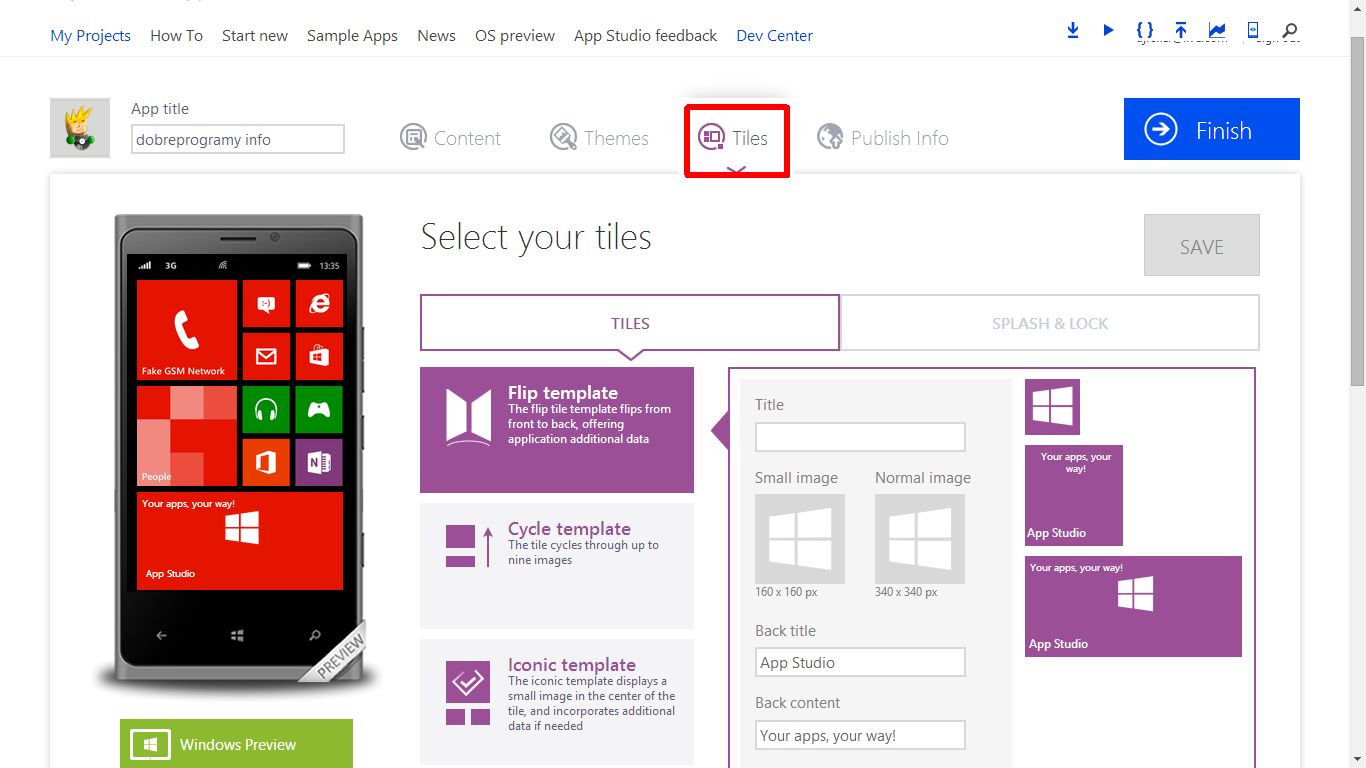Click the red App Studio wide phone tile
This screenshot has height=768, width=1366.
point(240,541)
